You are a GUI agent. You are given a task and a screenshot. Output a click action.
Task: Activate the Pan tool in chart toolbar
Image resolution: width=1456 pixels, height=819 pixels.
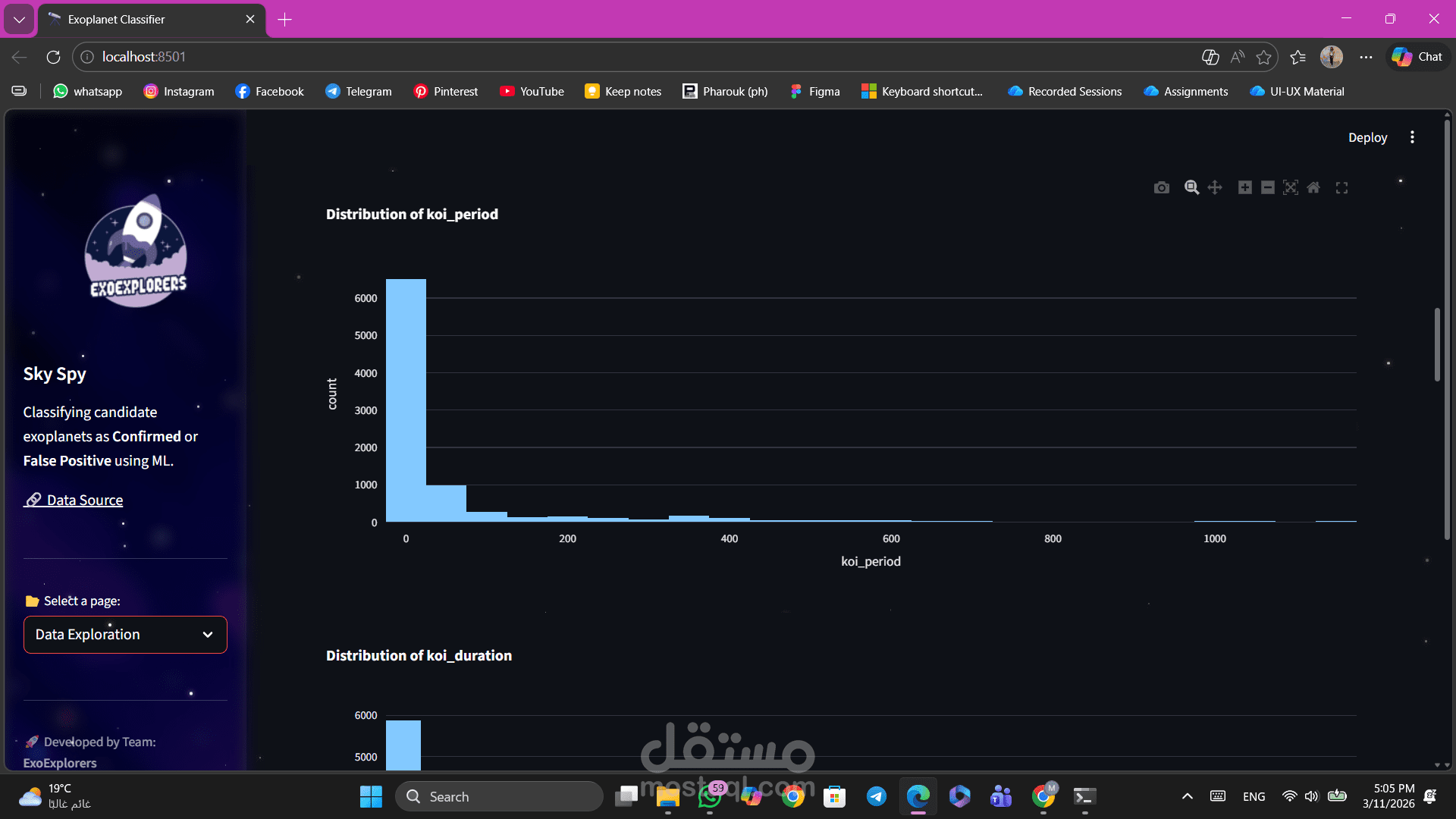point(1215,187)
